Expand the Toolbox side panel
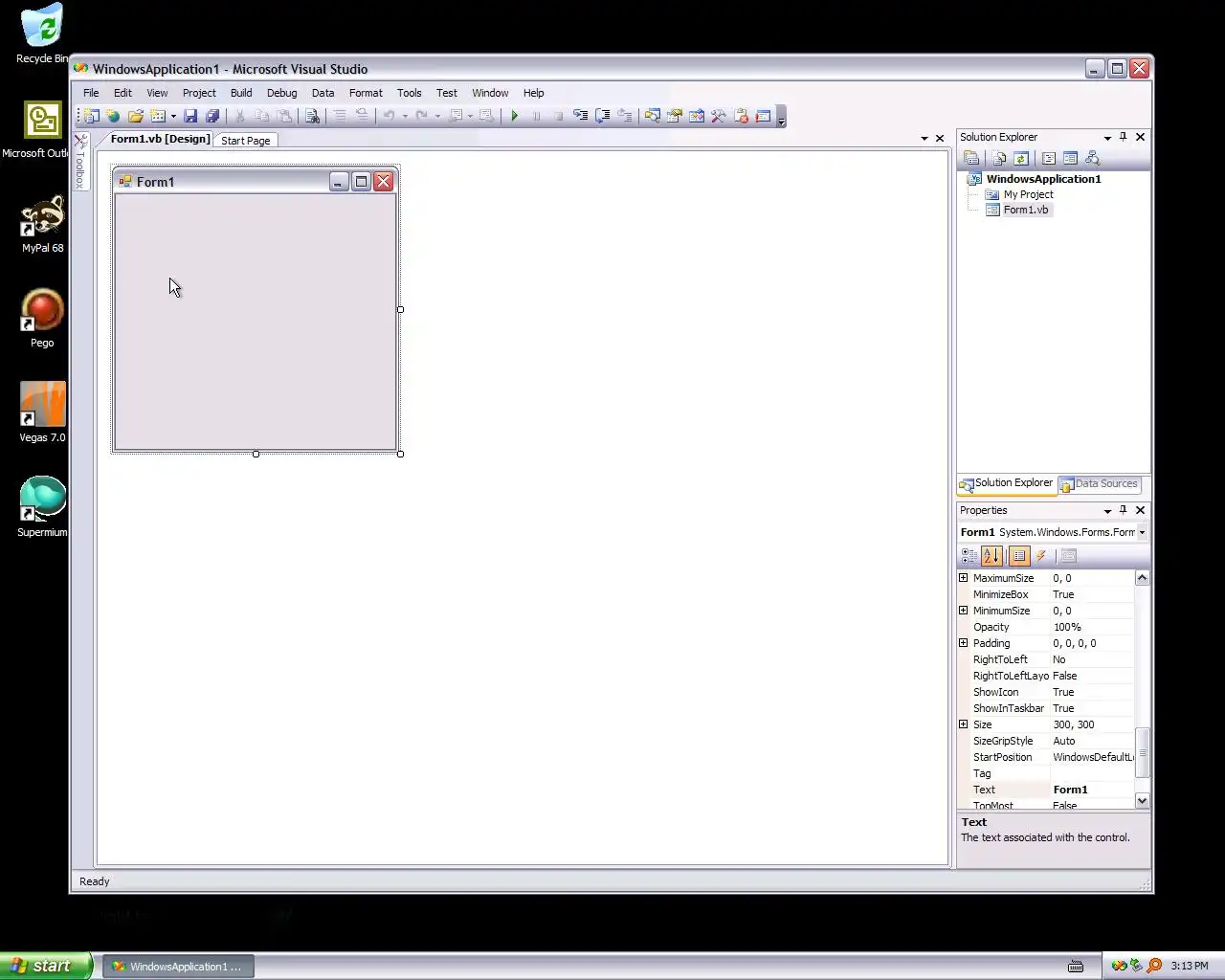 click(80, 161)
